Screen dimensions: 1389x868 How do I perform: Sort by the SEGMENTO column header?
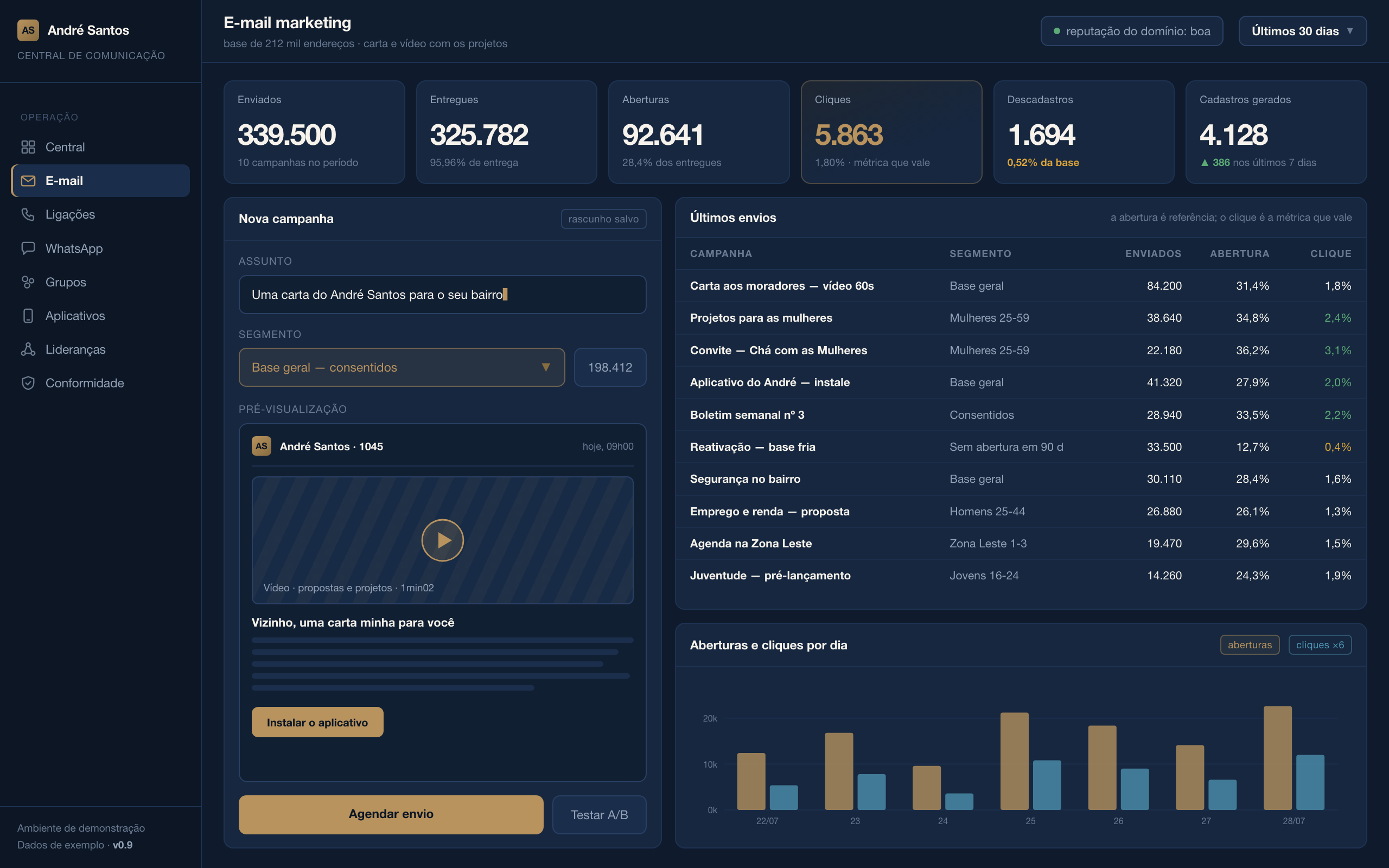click(x=980, y=254)
